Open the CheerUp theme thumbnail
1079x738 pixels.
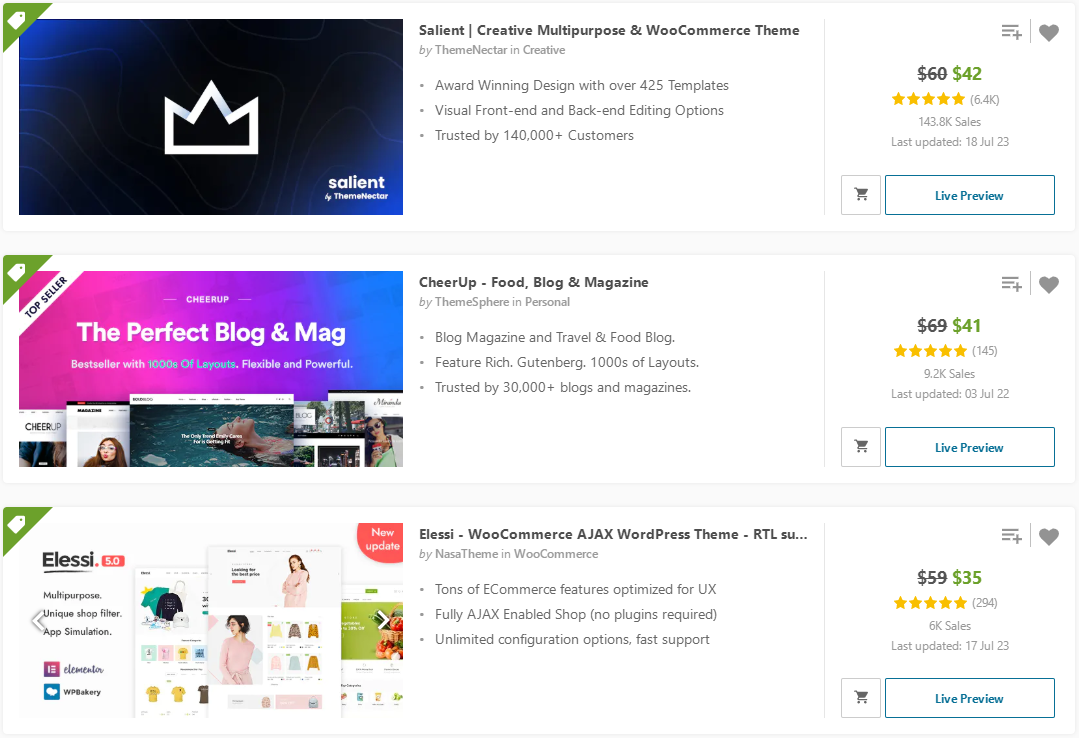pos(211,369)
